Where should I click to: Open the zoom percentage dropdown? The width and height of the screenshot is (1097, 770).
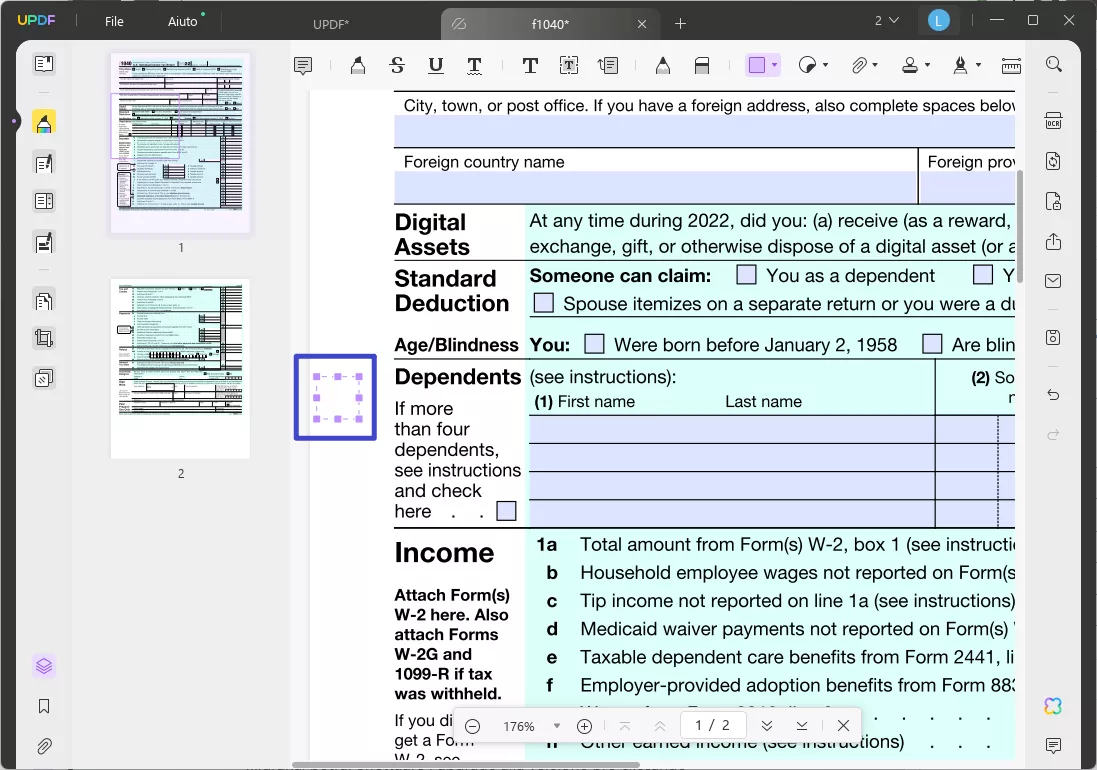[x=557, y=726]
